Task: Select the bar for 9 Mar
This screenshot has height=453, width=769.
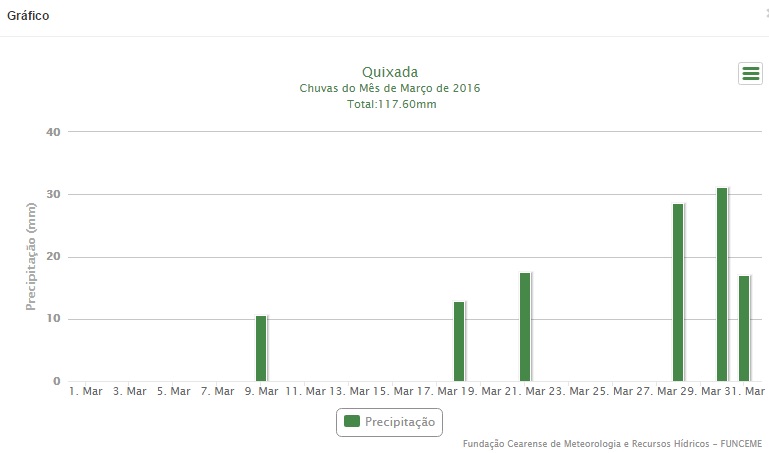Action: pos(261,348)
